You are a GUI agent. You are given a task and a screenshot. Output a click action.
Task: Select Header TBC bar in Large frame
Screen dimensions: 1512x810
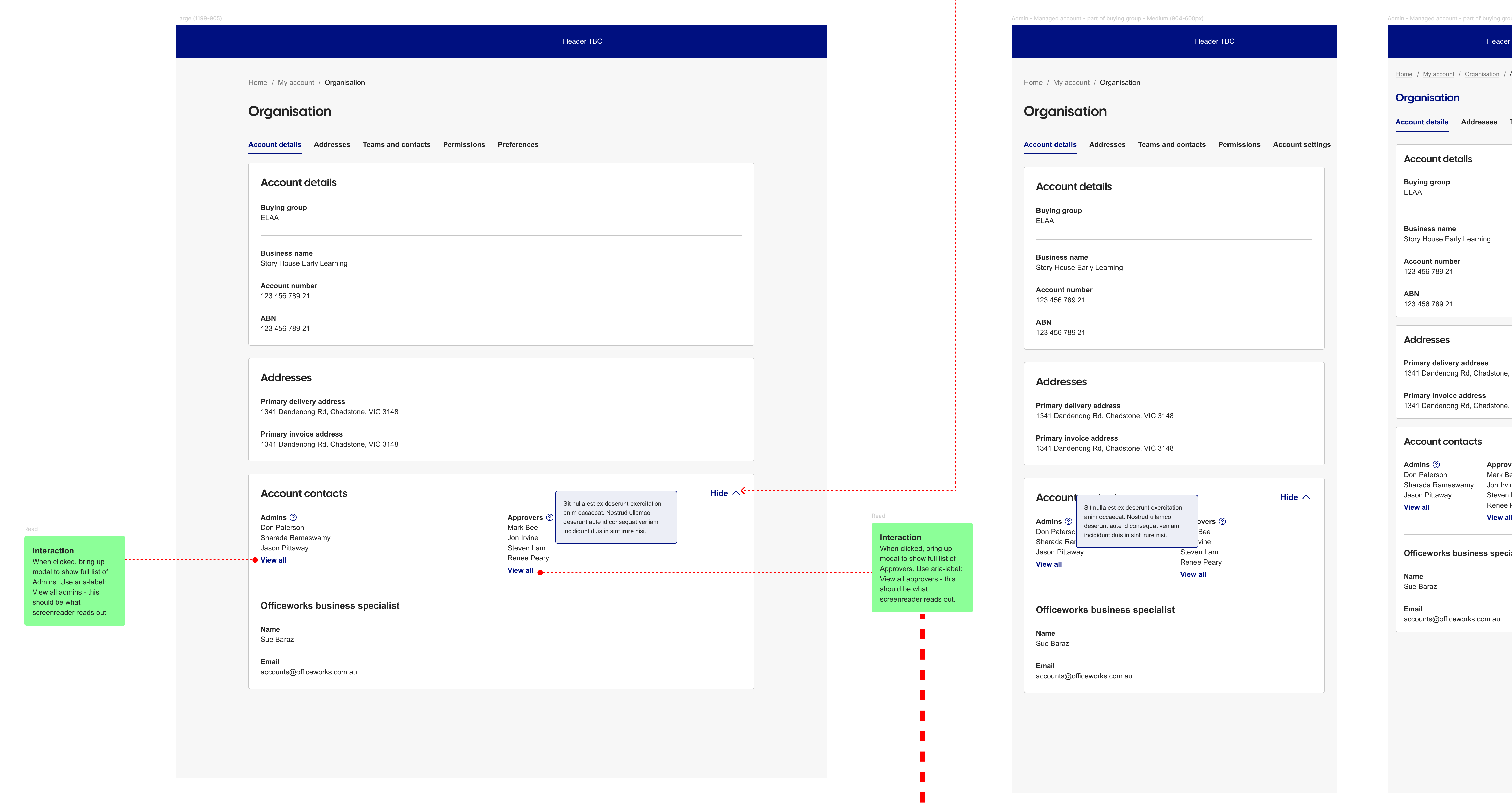(x=501, y=42)
